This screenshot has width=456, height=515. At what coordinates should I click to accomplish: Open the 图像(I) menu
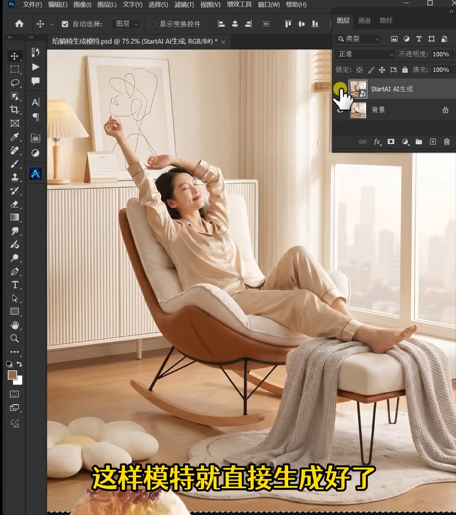(82, 5)
